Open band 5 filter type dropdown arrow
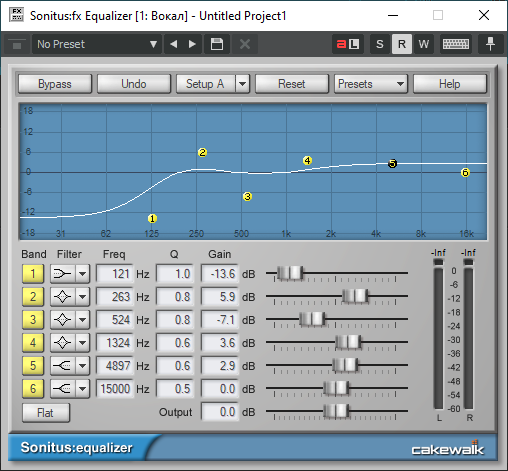This screenshot has height=471, width=508. tap(82, 366)
